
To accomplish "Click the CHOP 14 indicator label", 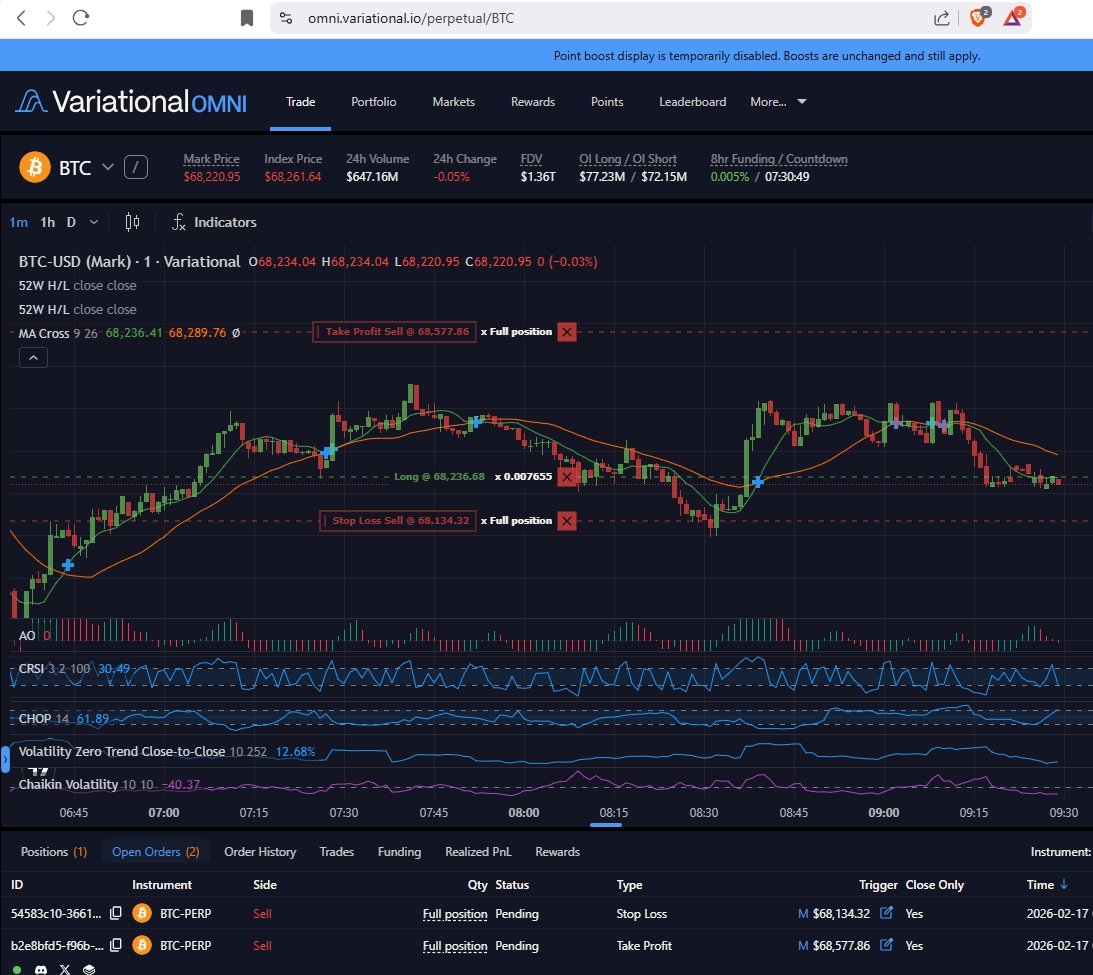I will click(x=43, y=719).
